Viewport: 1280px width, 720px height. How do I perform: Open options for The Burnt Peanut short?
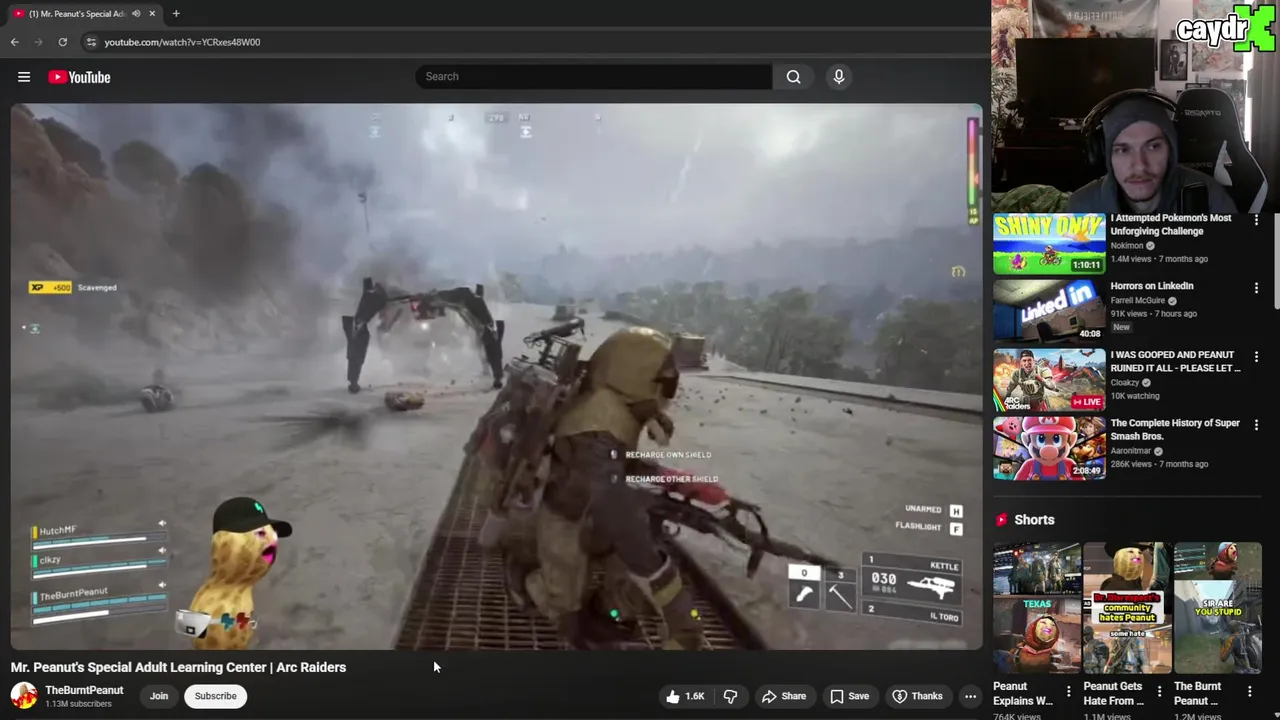(1250, 691)
